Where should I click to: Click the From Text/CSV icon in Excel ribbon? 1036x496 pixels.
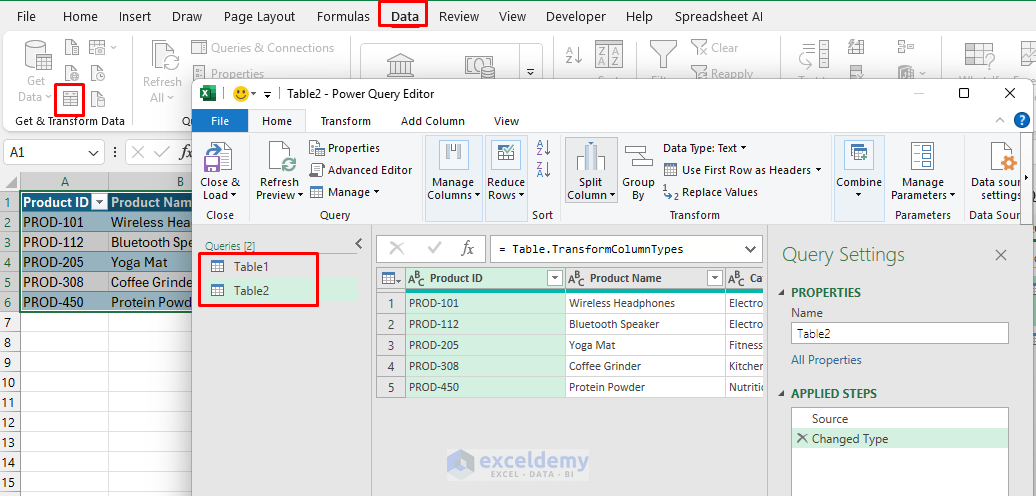pos(71,48)
